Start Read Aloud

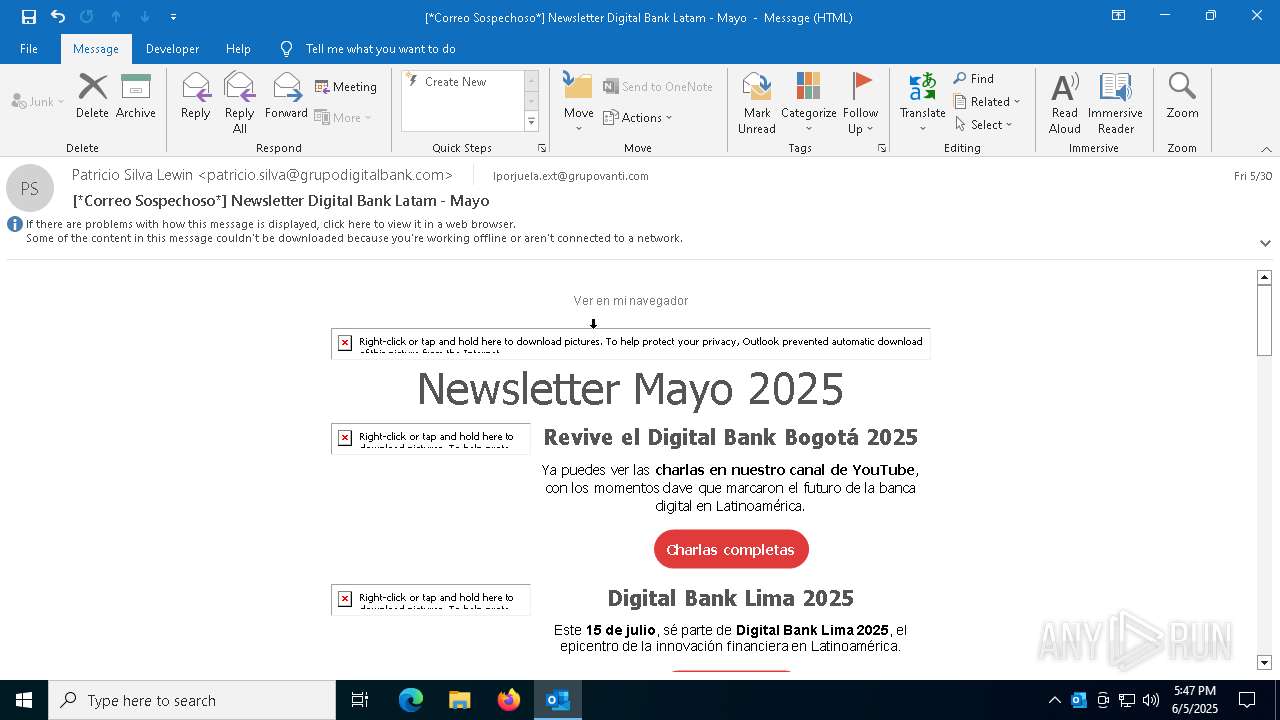(x=1065, y=103)
